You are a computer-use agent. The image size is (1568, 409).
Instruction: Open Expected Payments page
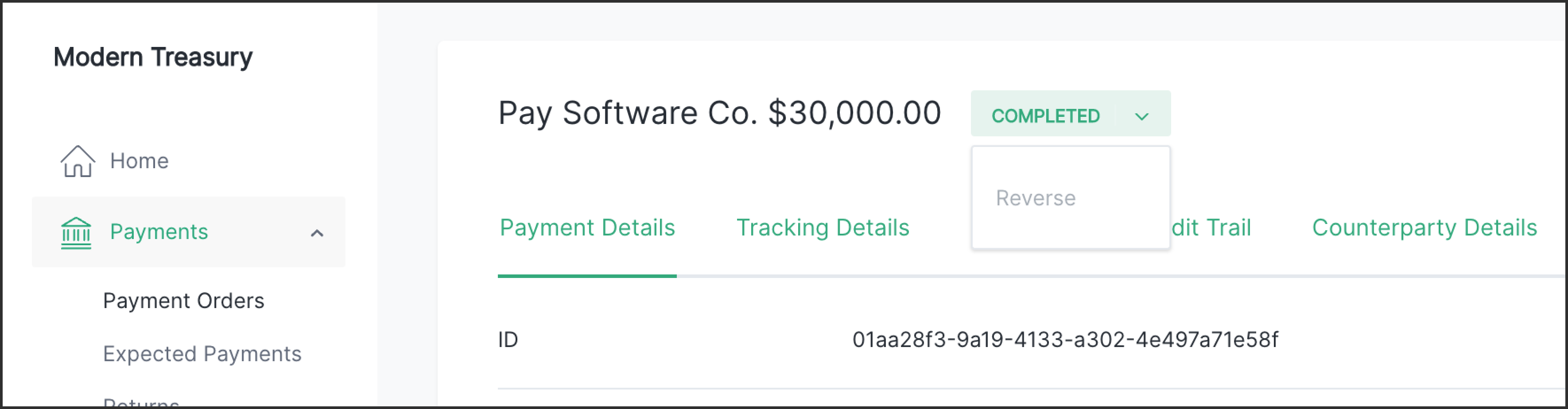click(x=201, y=354)
